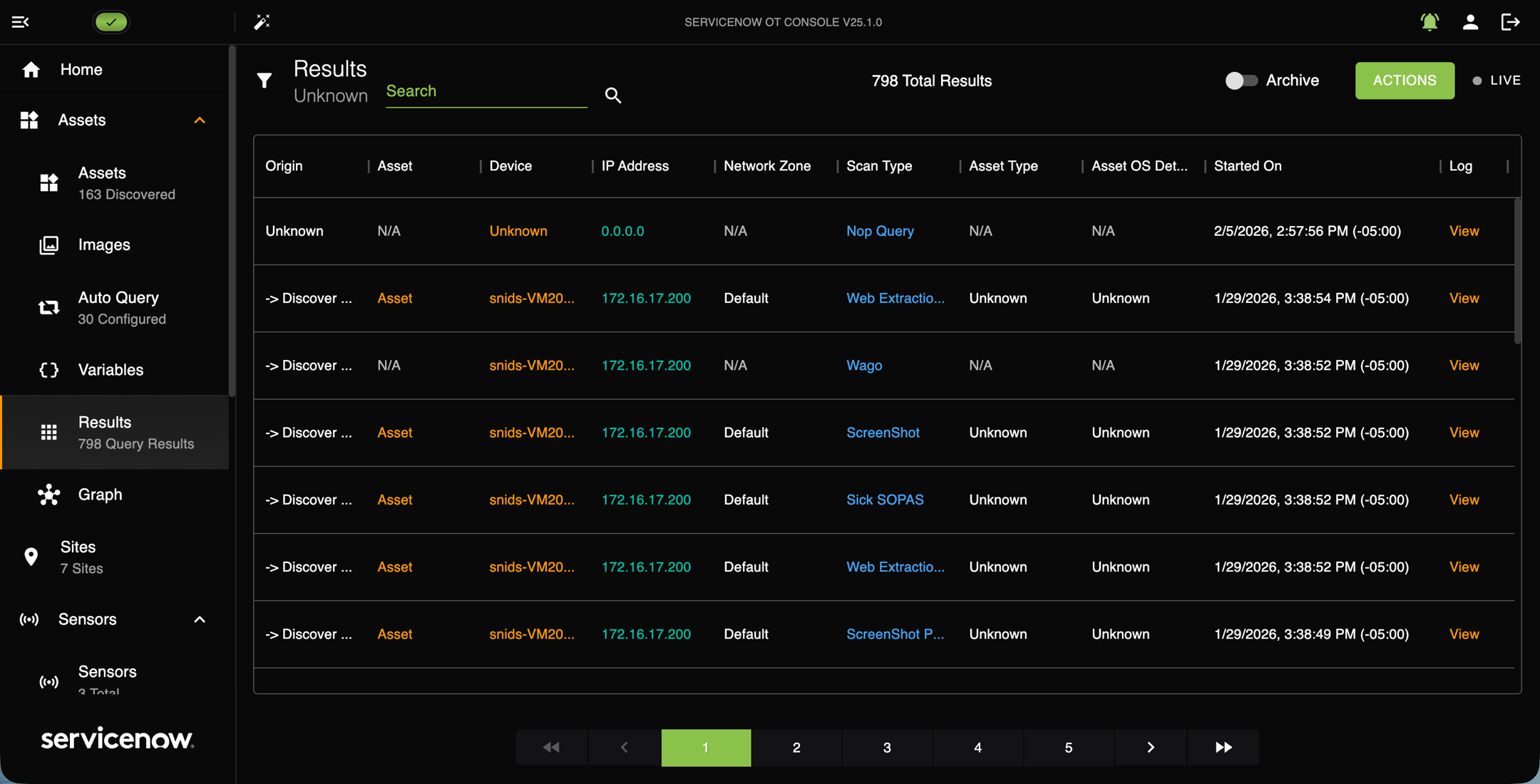Sort by IP Address column header
This screenshot has width=1540, height=784.
pos(635,166)
